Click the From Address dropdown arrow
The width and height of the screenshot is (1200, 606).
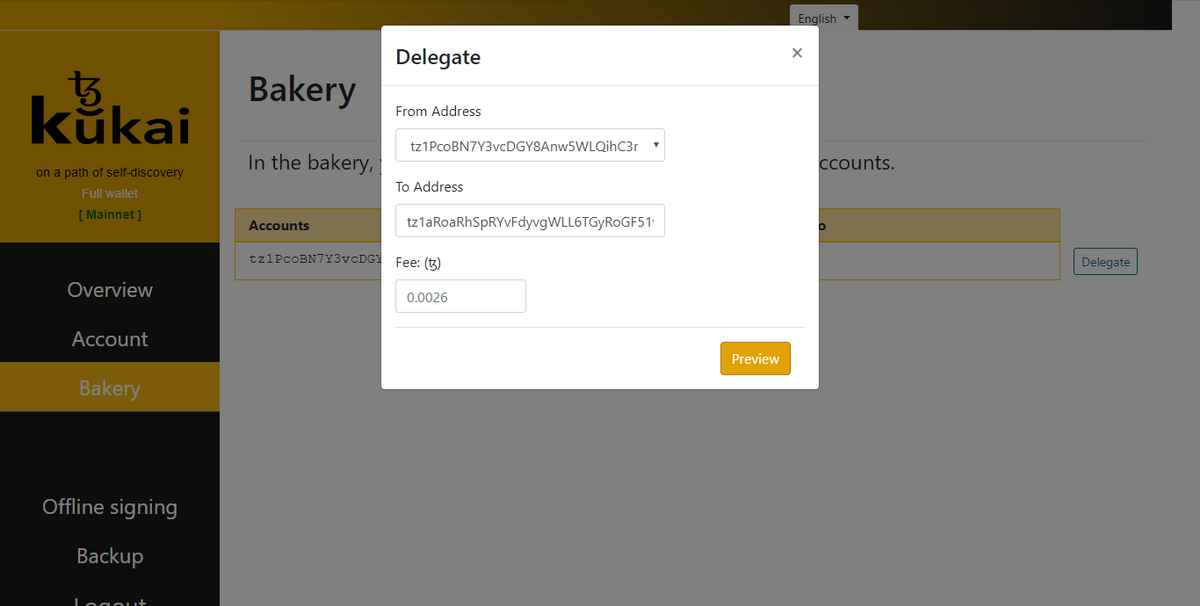pos(654,146)
